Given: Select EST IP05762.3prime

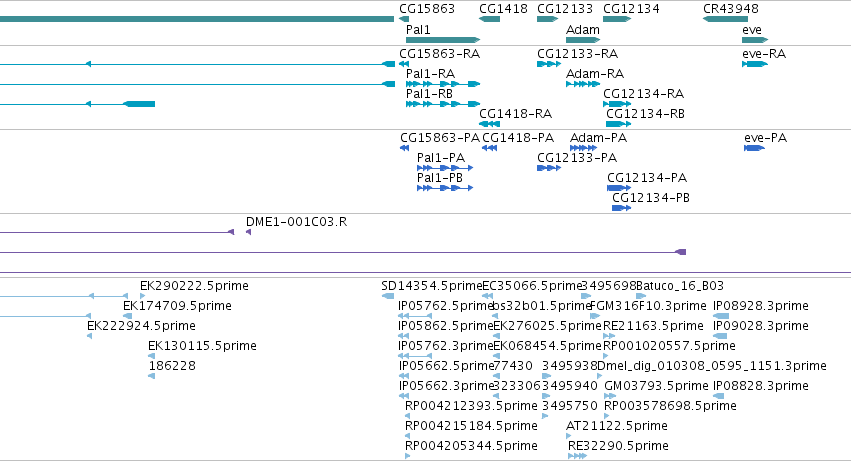Looking at the screenshot, I should click(x=446, y=346).
